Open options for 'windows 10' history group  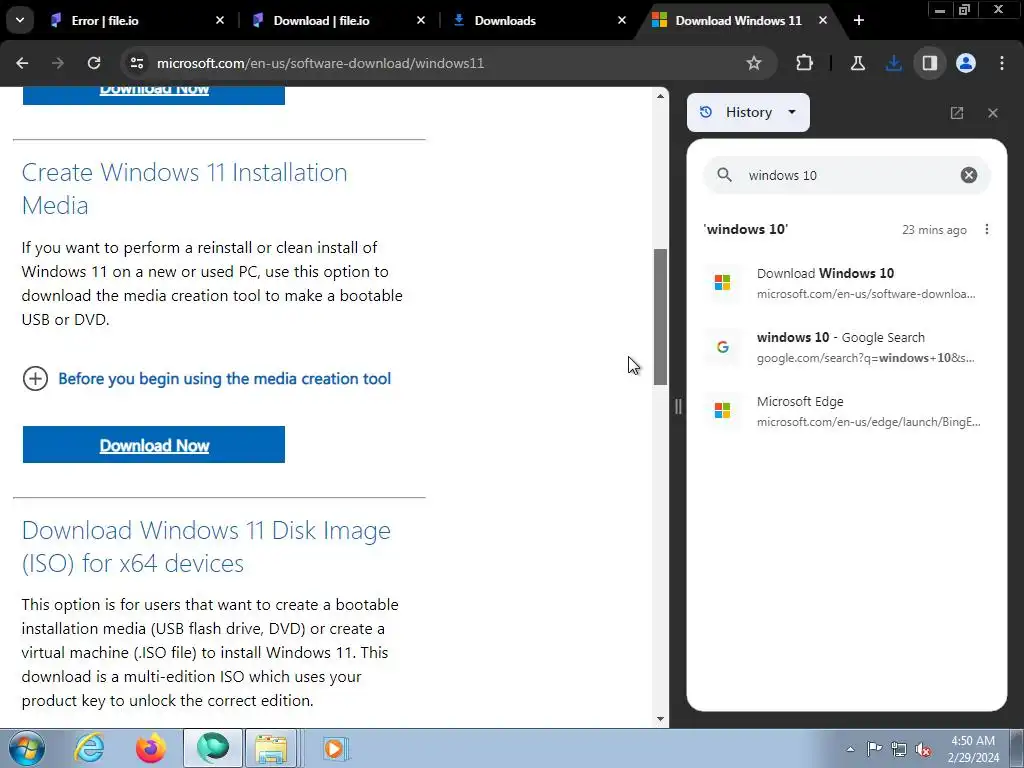(987, 229)
